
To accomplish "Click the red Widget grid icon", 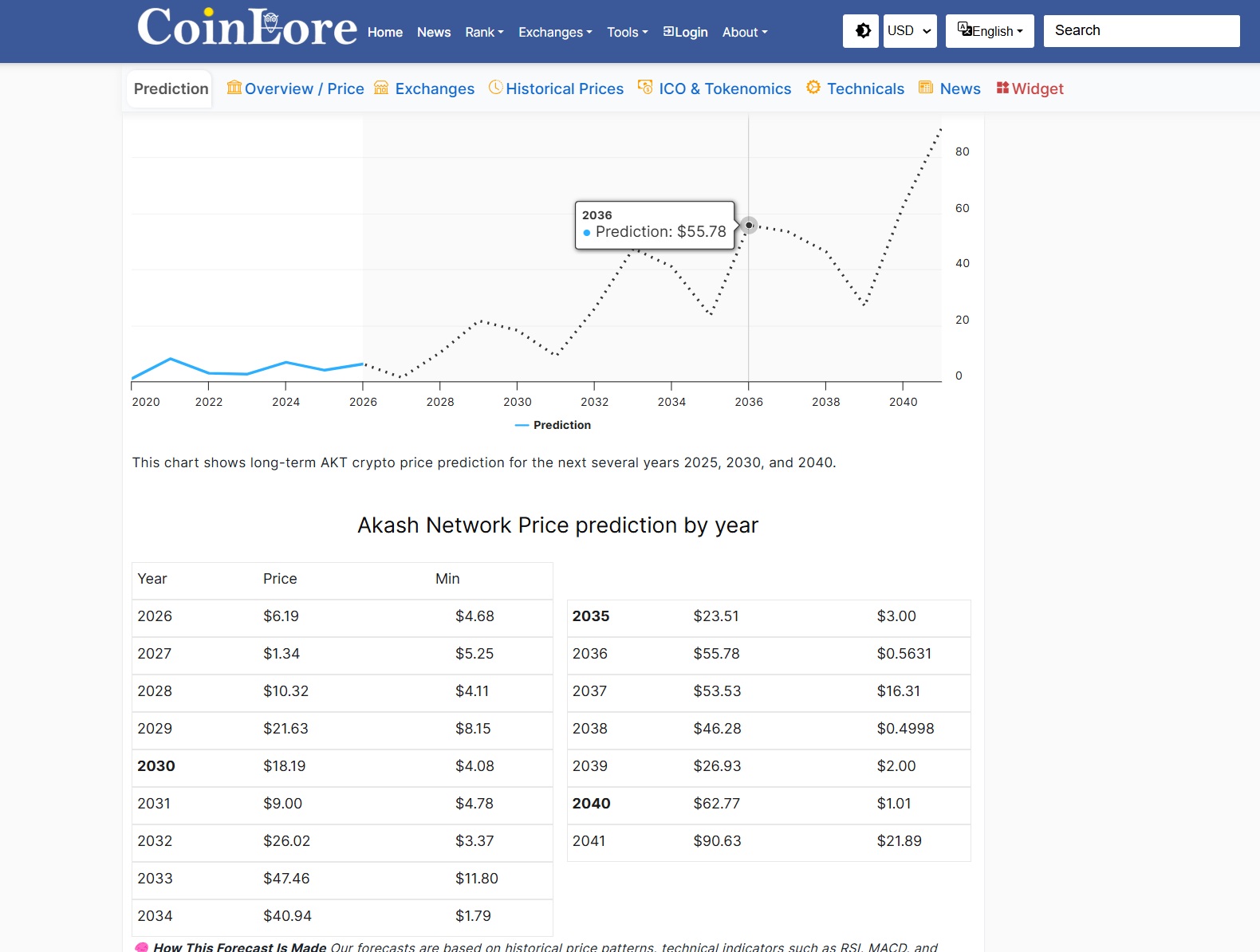I will click(x=1002, y=88).
